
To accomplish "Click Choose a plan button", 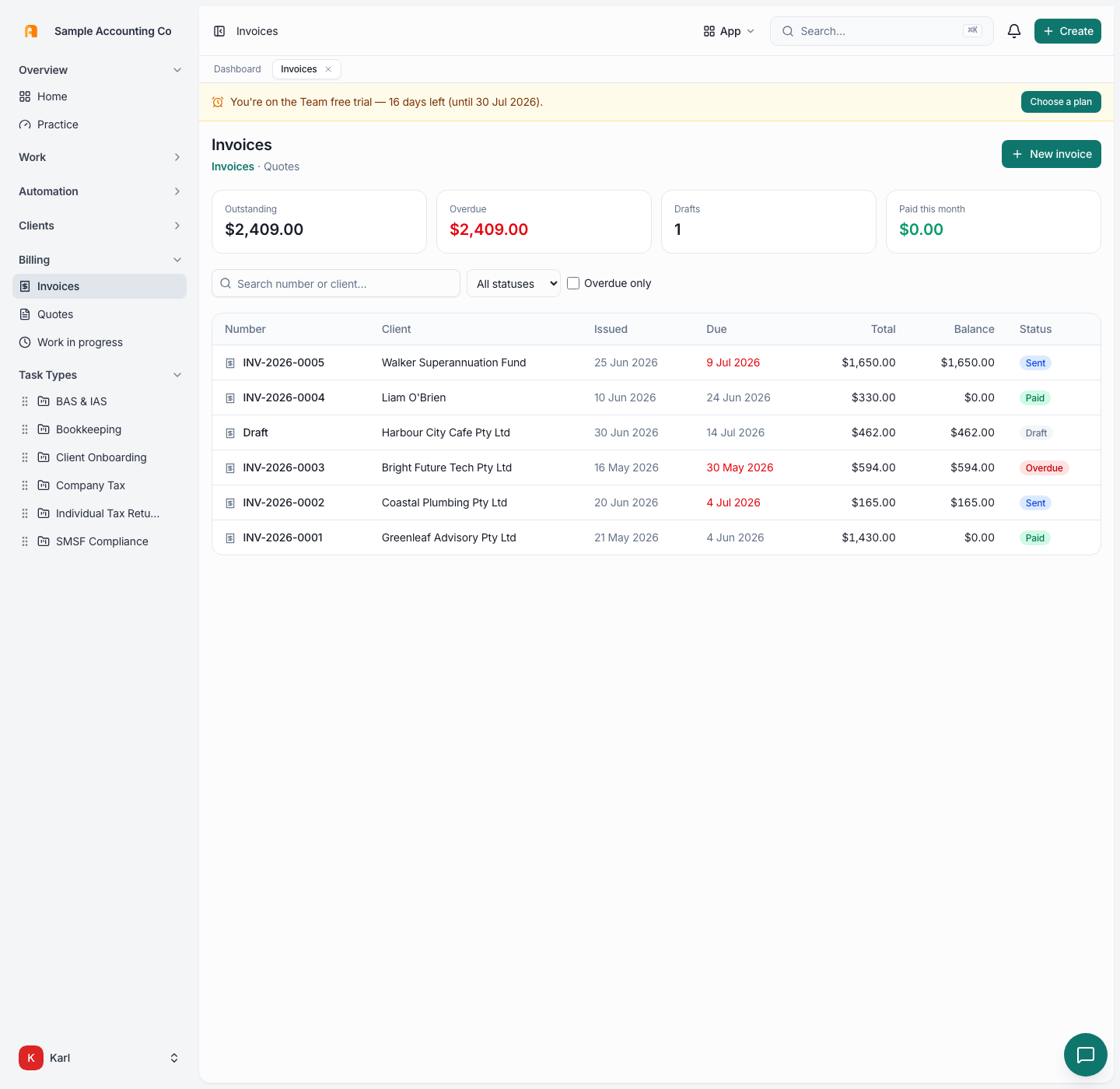I will click(1061, 102).
